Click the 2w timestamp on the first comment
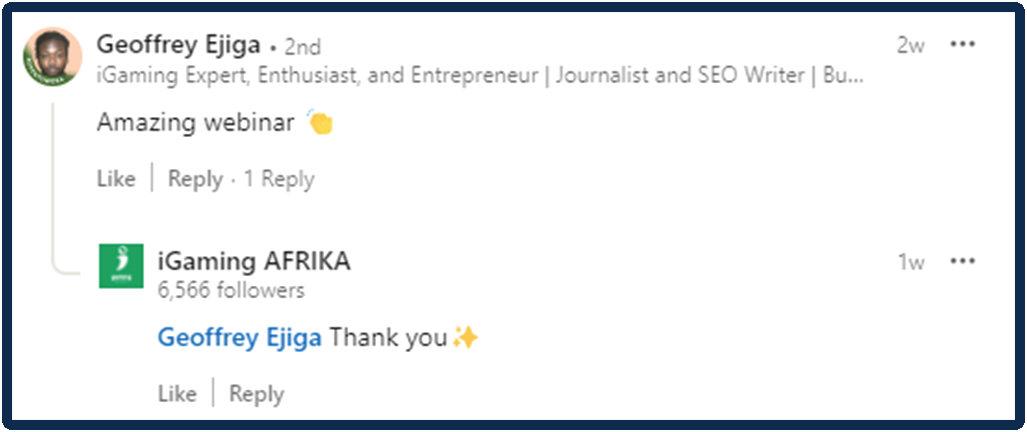Image resolution: width=1027 pixels, height=432 pixels. tap(910, 45)
